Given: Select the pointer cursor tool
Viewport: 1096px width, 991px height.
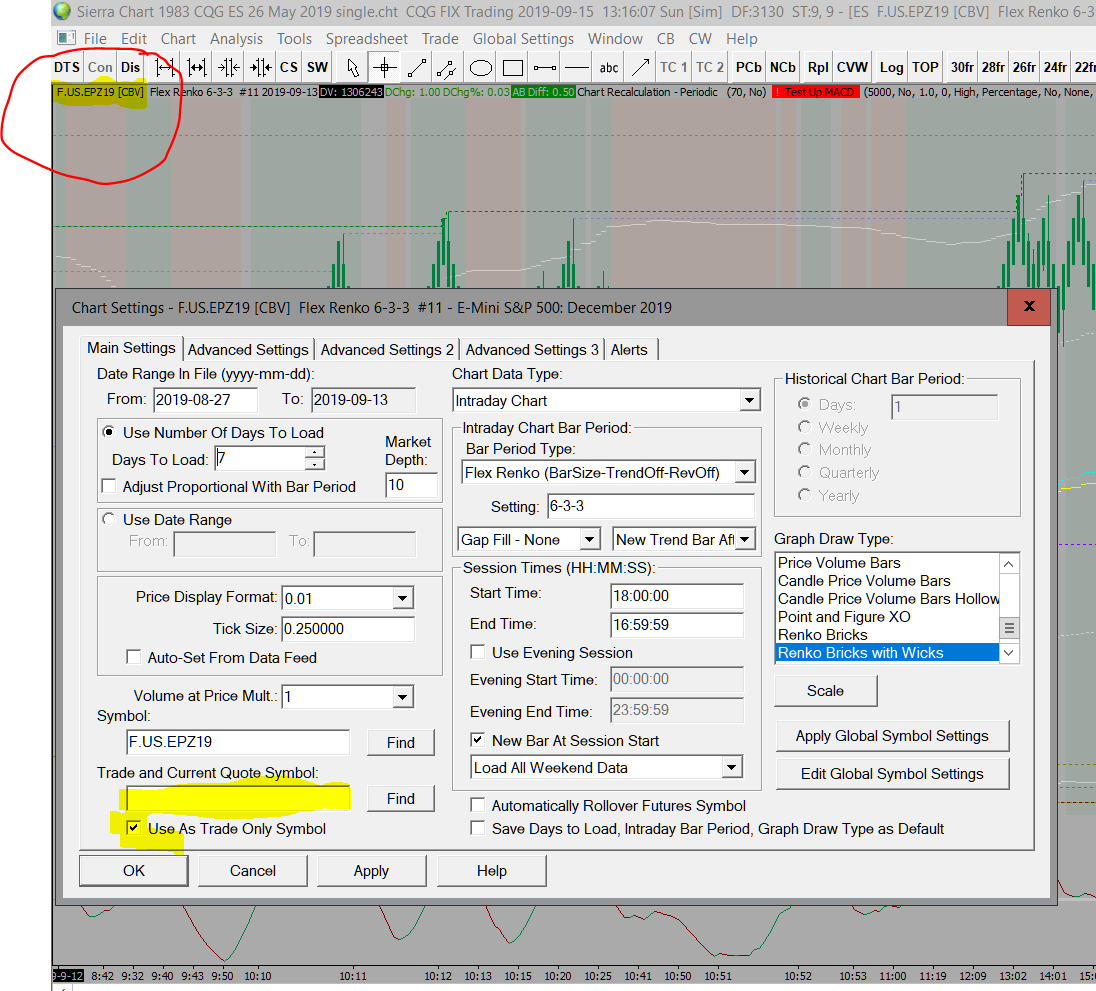Looking at the screenshot, I should pyautogui.click(x=352, y=67).
